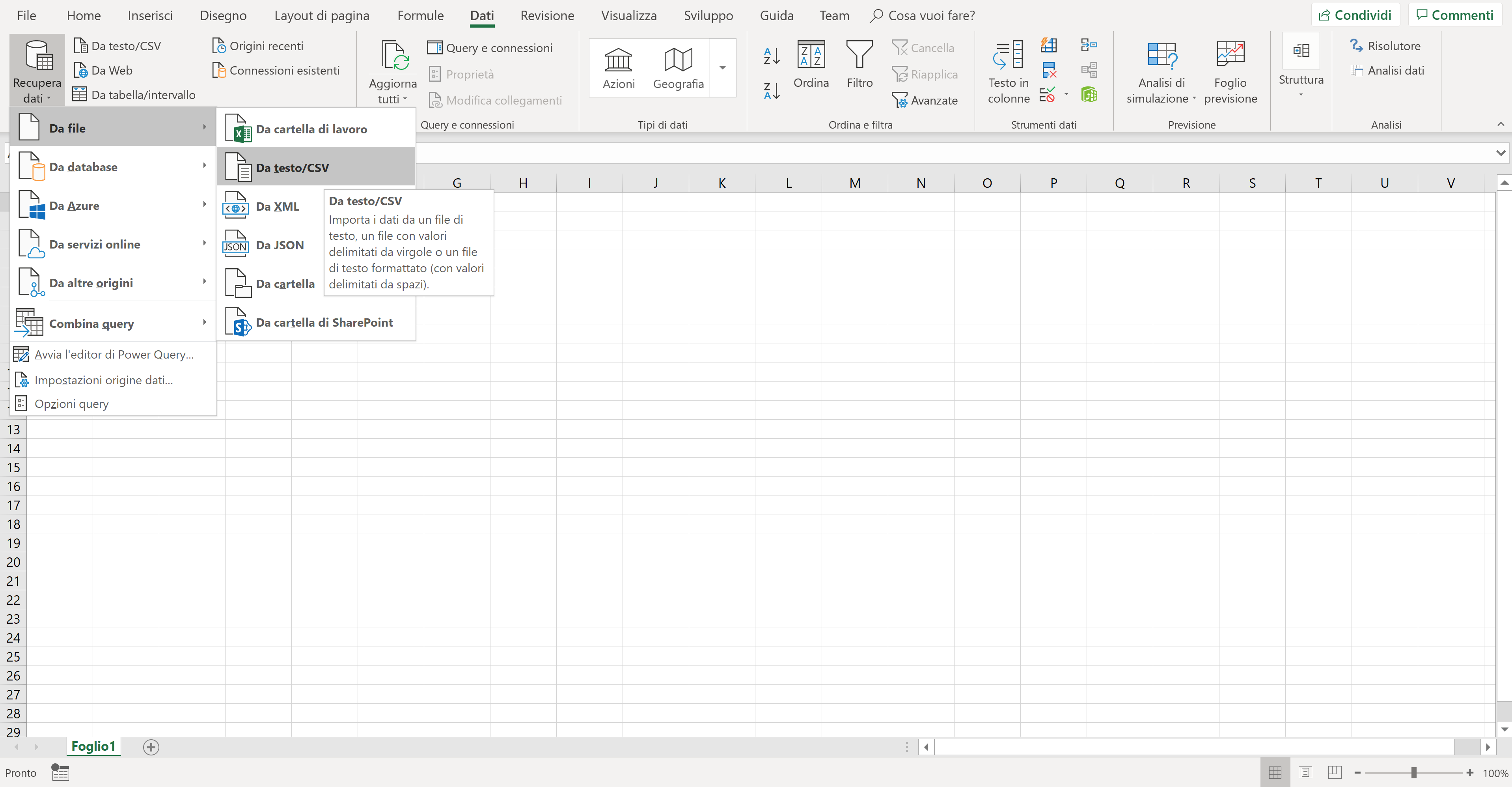
Task: Choose Da XML
Action: 270,206
